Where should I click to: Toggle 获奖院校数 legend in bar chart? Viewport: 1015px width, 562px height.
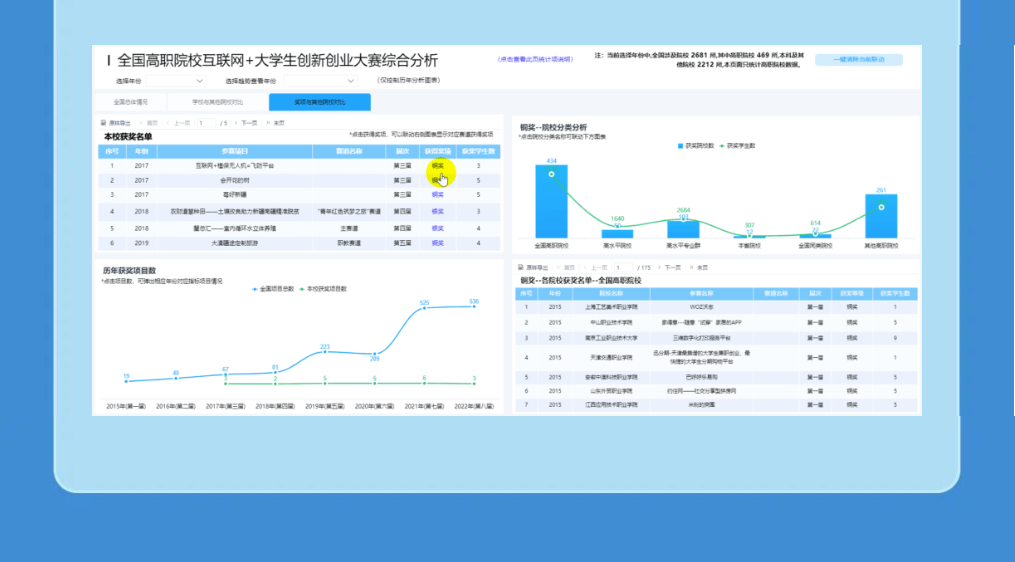point(695,145)
